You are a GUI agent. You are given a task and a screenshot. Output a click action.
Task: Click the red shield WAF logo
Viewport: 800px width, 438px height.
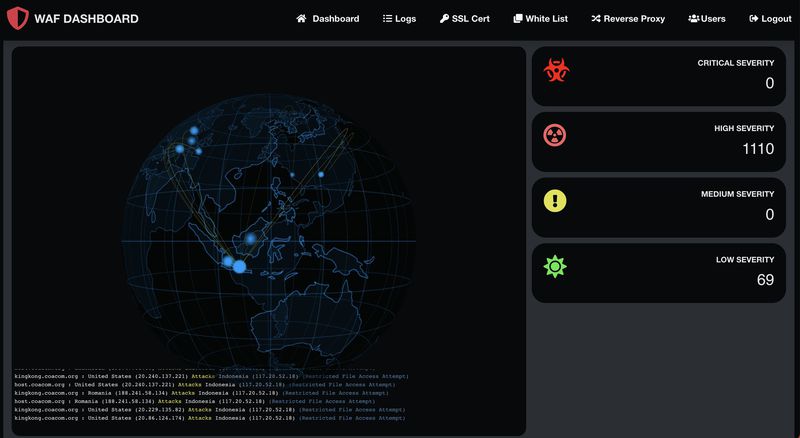click(x=17, y=18)
